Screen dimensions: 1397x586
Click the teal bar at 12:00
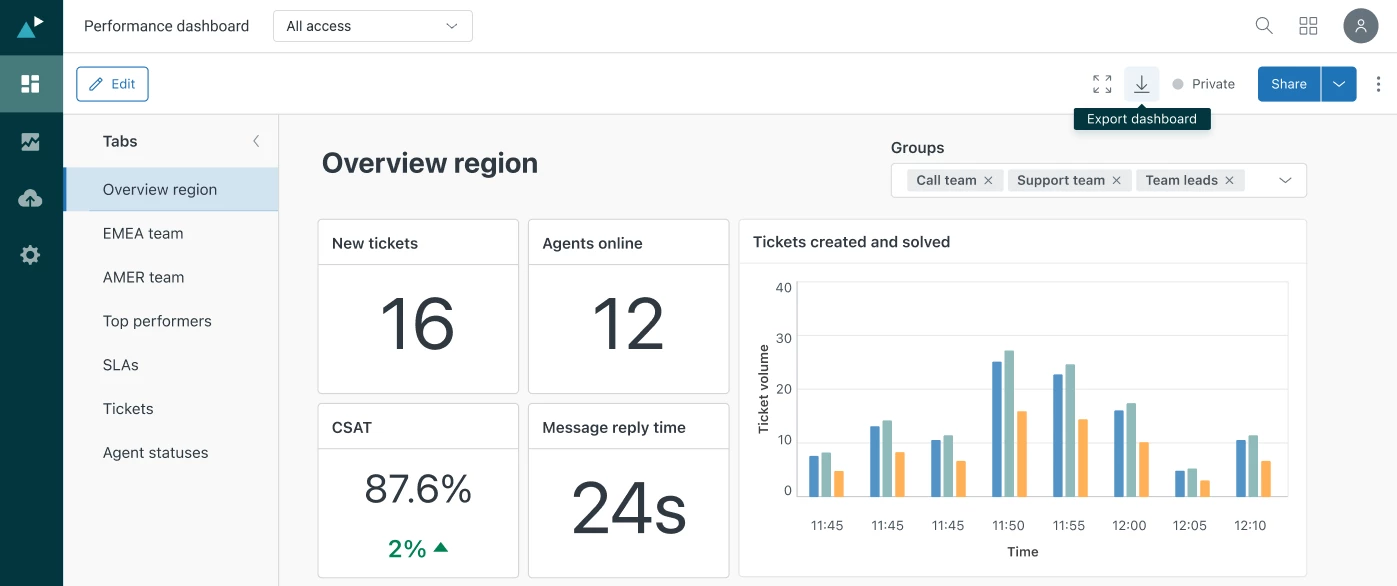coord(1131,450)
